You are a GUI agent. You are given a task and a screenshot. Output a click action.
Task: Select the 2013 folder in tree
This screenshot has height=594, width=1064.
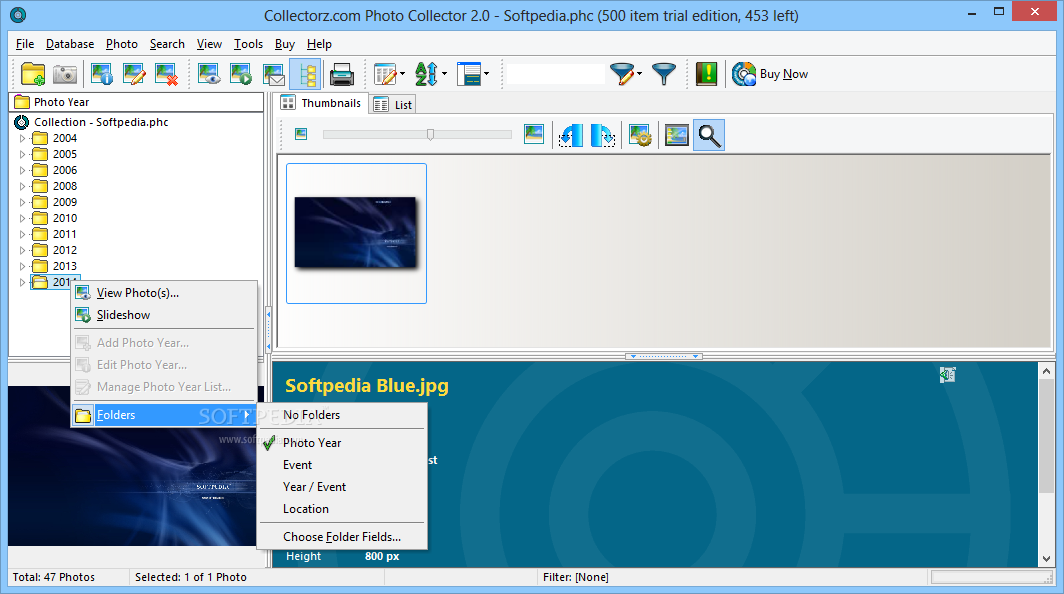point(64,266)
